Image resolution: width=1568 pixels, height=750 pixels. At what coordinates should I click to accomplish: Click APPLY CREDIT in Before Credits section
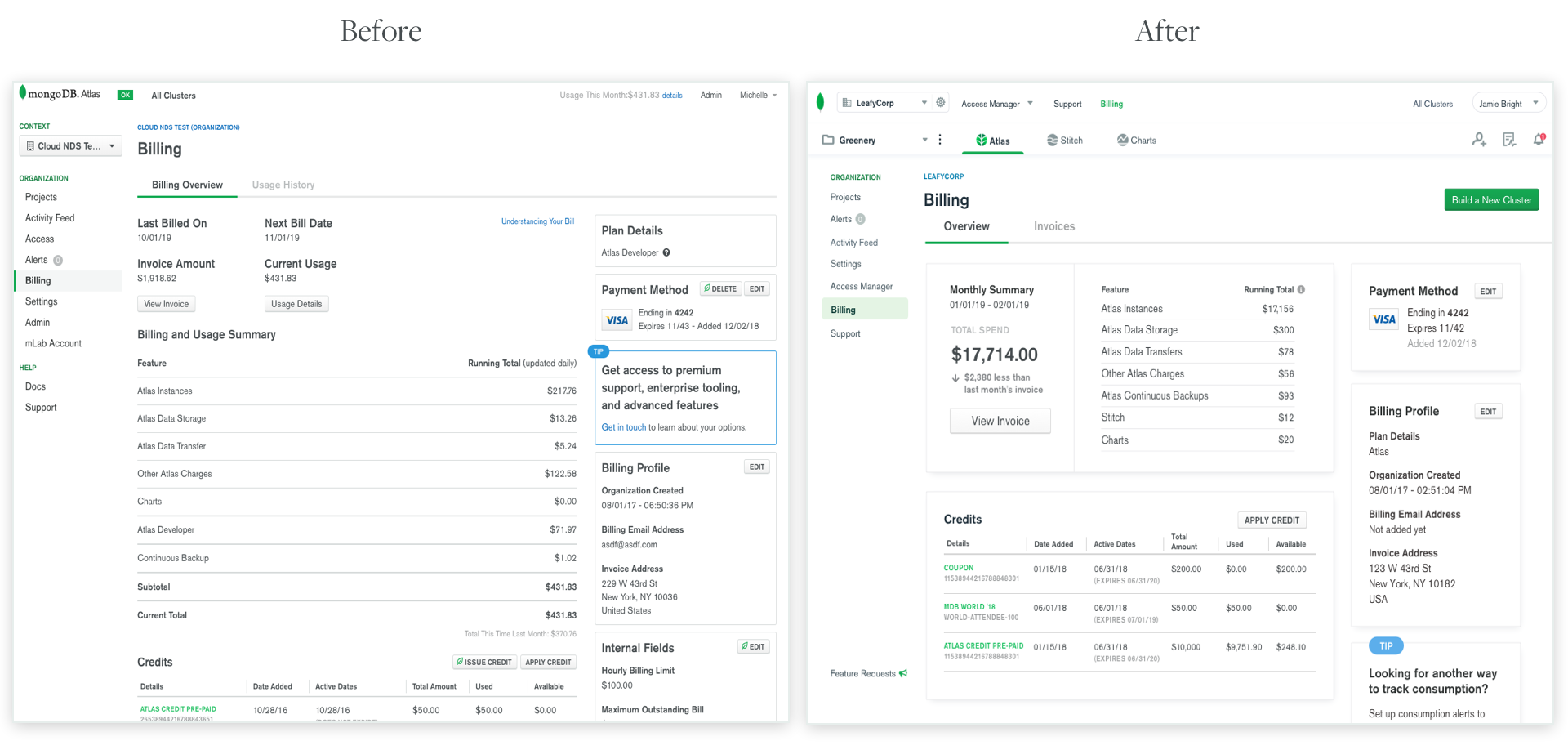click(x=548, y=663)
